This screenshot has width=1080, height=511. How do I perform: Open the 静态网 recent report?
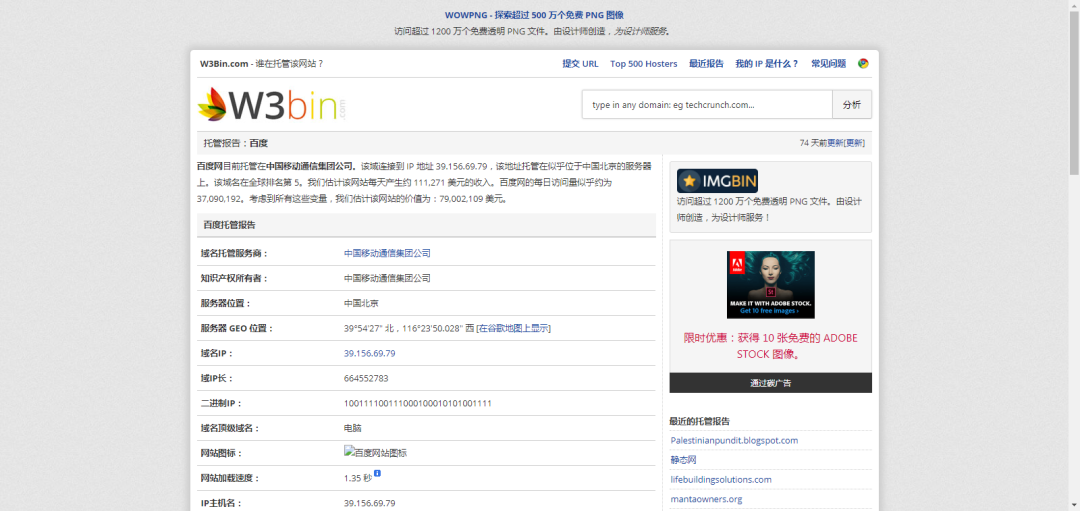683,460
